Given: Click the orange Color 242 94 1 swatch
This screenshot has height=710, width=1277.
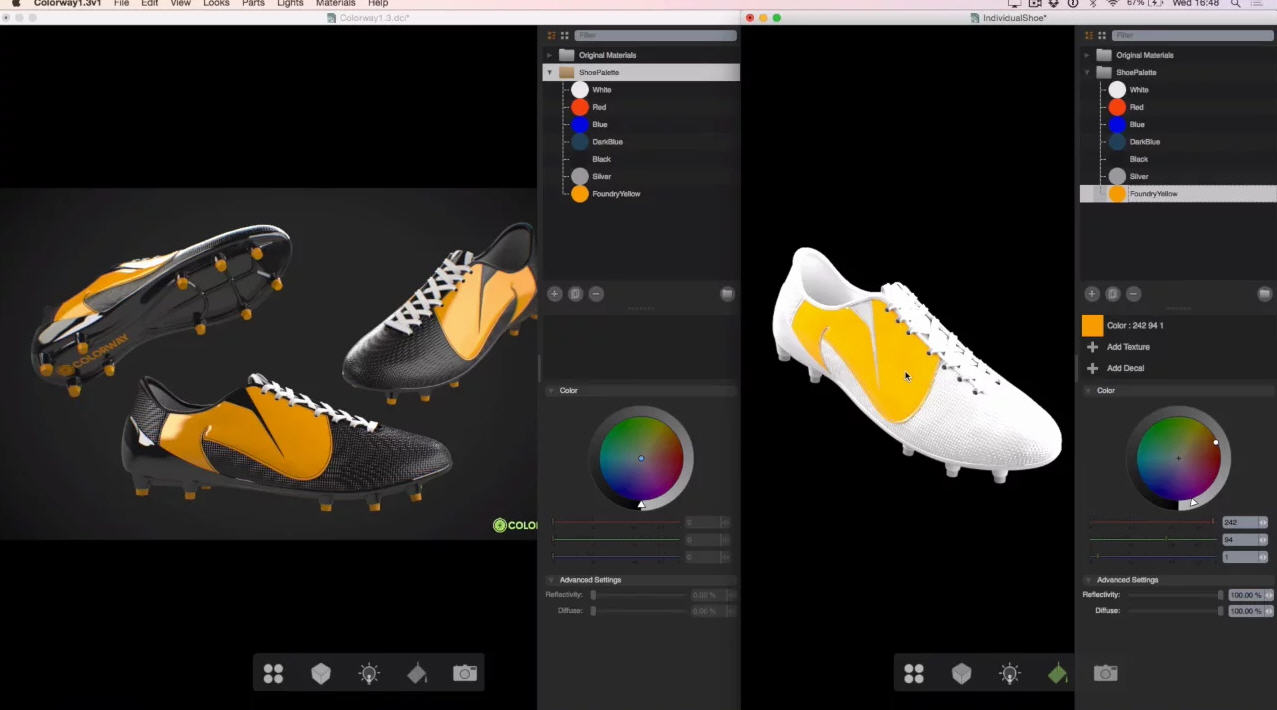Looking at the screenshot, I should coord(1092,325).
